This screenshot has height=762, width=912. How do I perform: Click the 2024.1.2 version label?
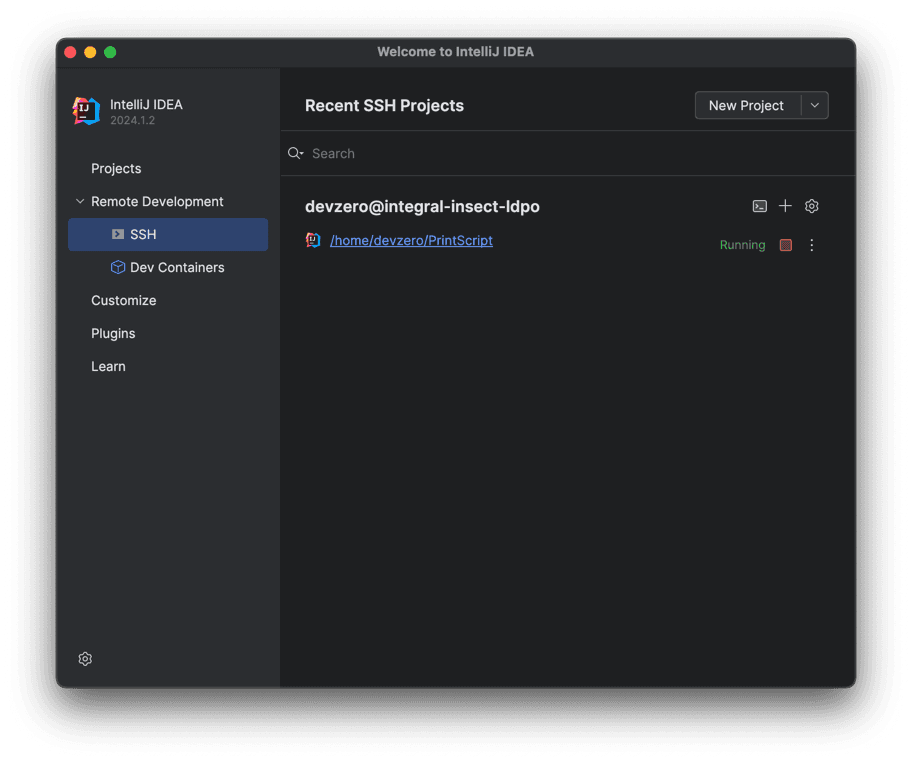(133, 120)
